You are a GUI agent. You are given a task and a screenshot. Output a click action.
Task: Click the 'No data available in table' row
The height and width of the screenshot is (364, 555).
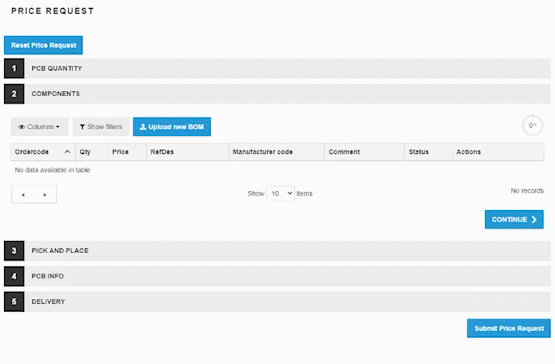pyautogui.click(x=277, y=170)
